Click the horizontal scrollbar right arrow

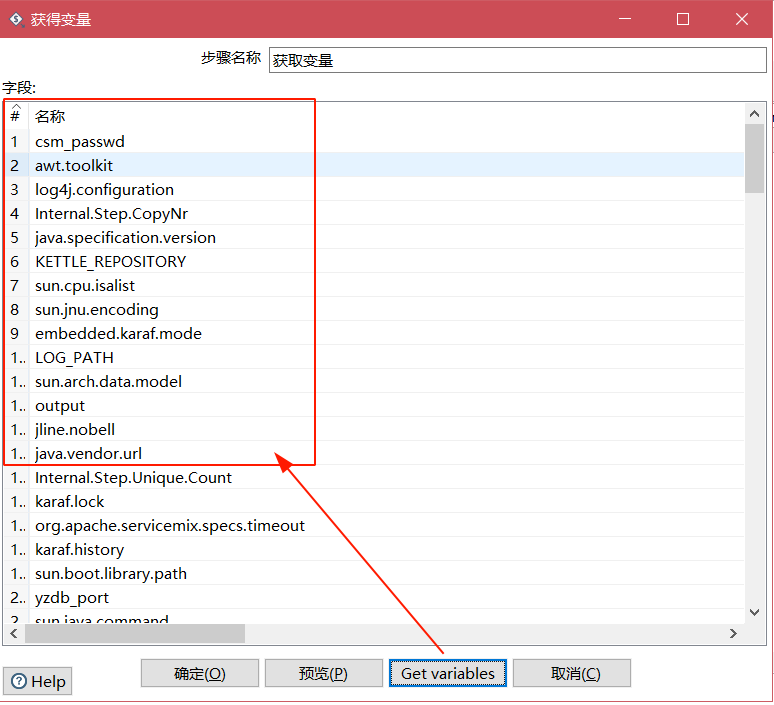[734, 634]
